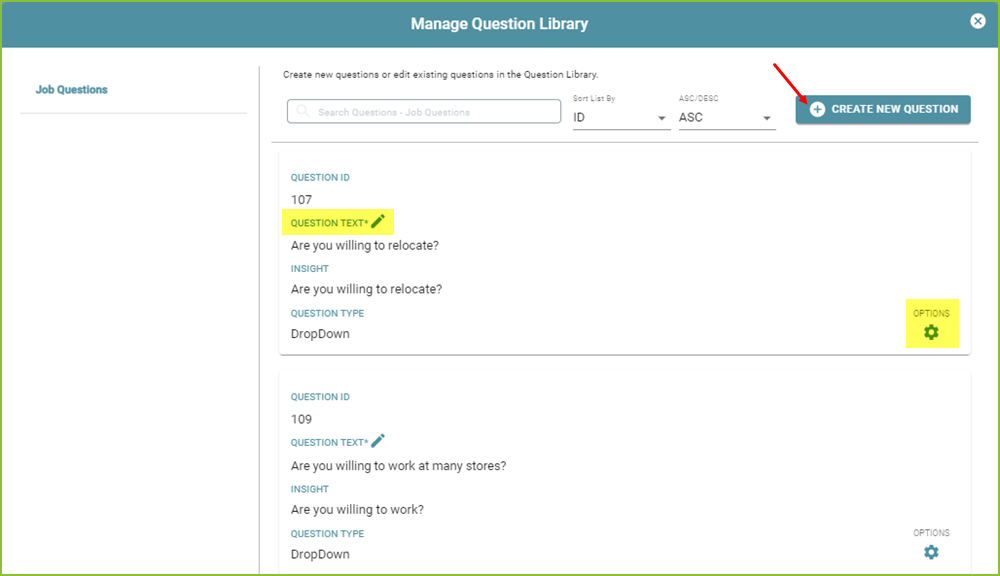Image resolution: width=1000 pixels, height=576 pixels.
Task: Click the Manage Question Library title
Action: [x=499, y=24]
